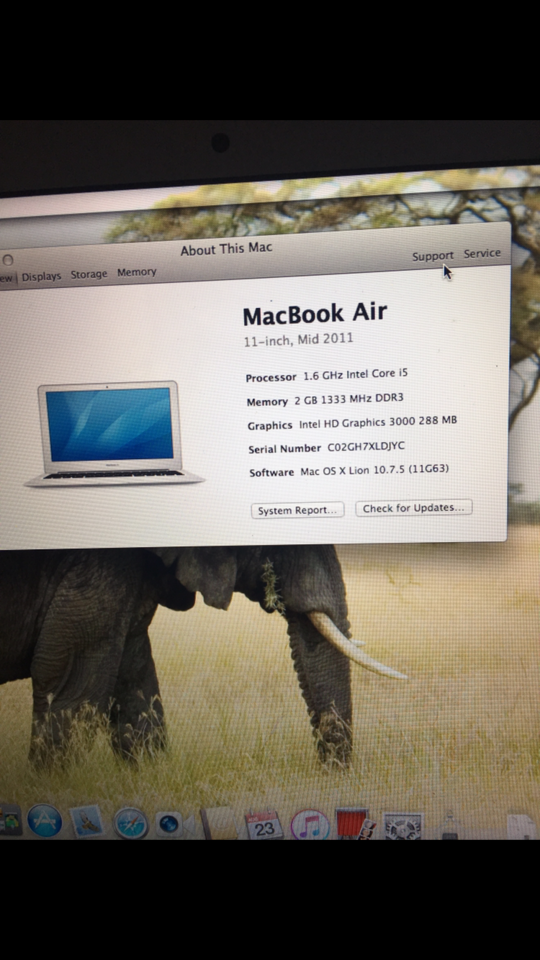540x960 pixels.
Task: Open the App Store dock icon
Action: pyautogui.click(x=44, y=820)
